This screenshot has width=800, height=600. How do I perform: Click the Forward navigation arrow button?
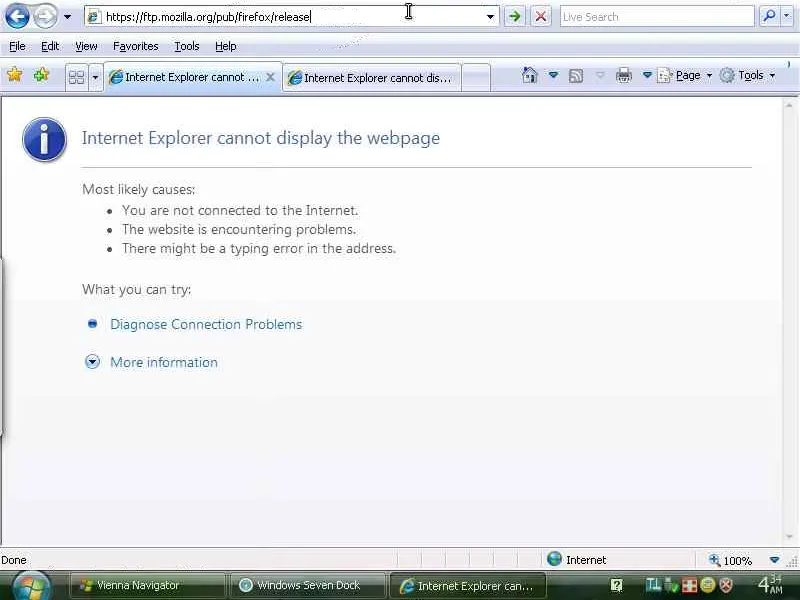tap(45, 16)
